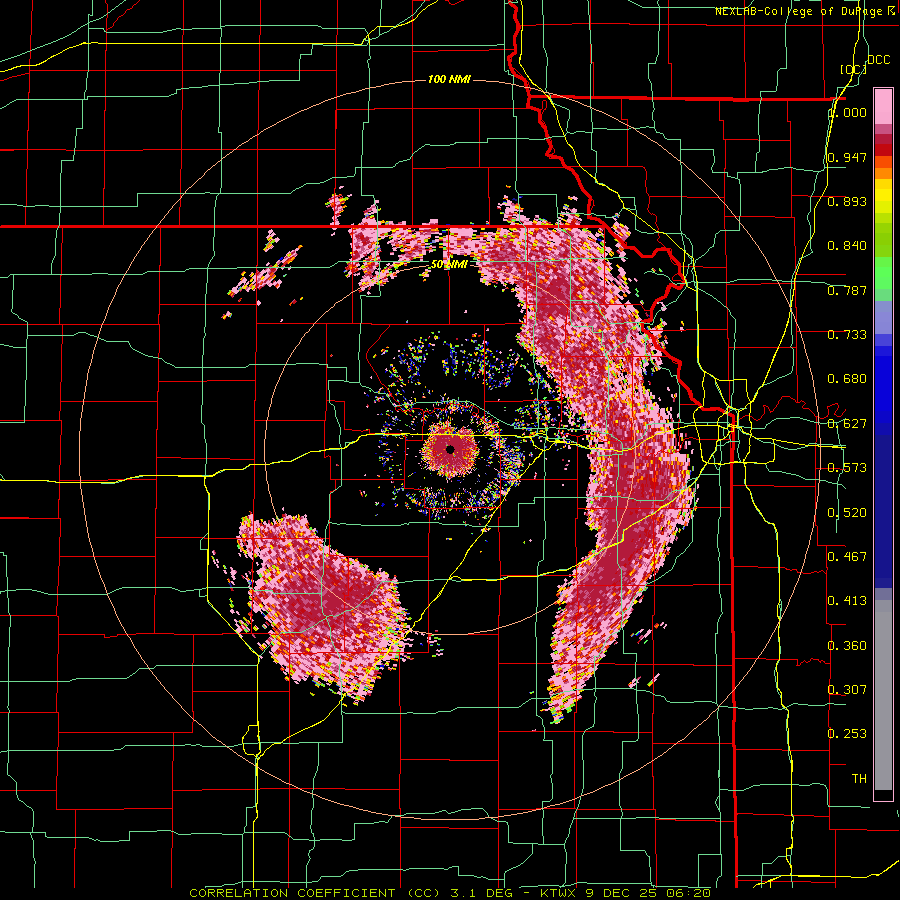
Task: Click the 0.947 scale value
Action: click(847, 157)
